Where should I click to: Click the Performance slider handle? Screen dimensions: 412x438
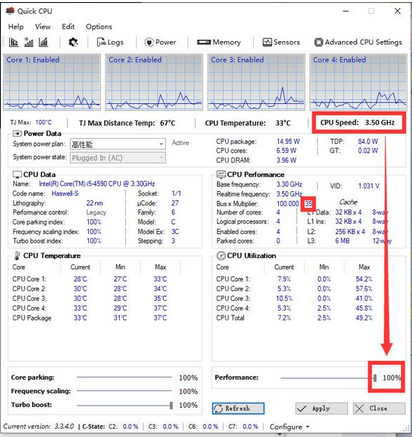(375, 378)
